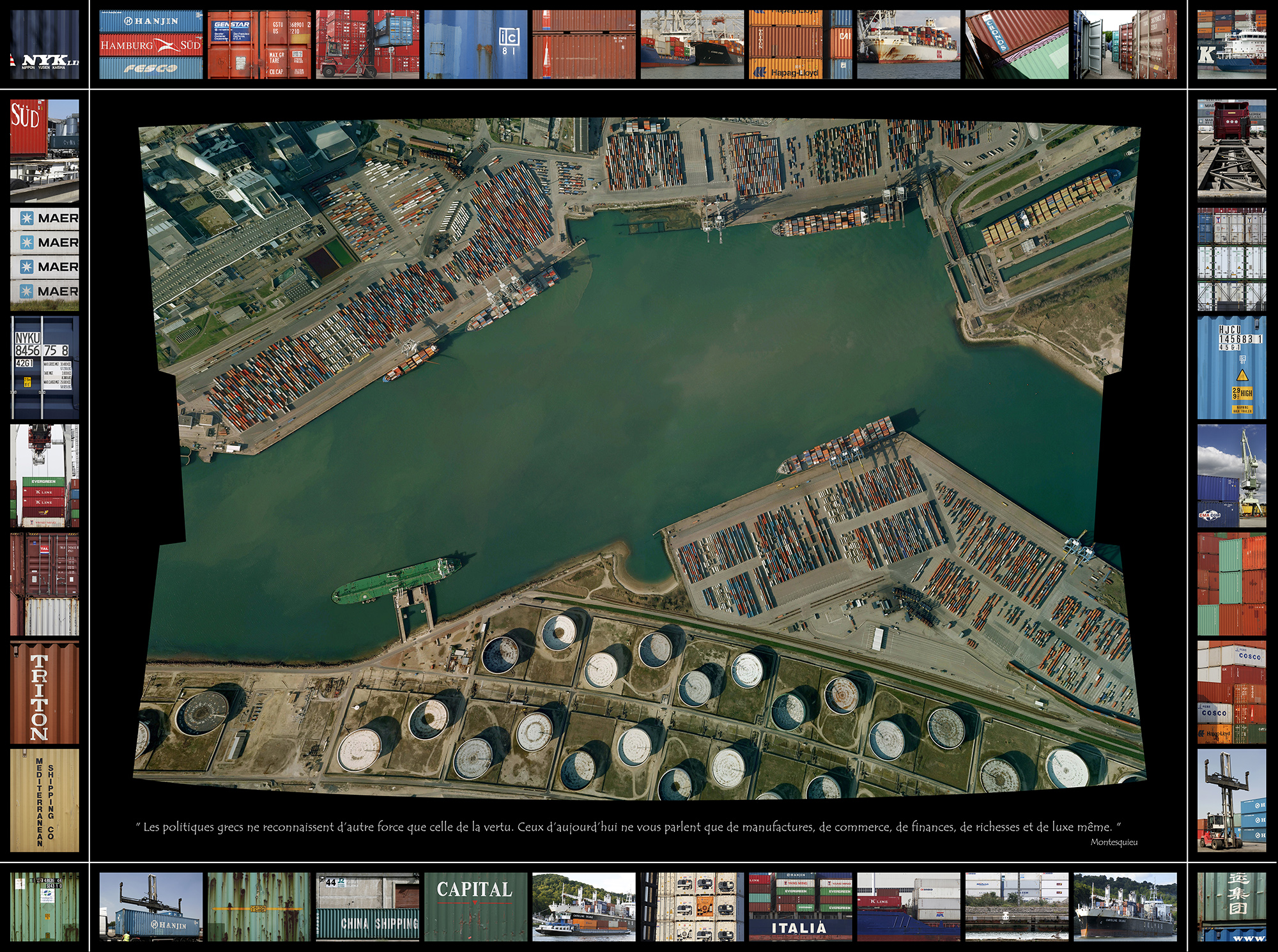Image resolution: width=1278 pixels, height=952 pixels.
Task: Click the vertical TRITON container thumbnail
Action: coord(44,693)
